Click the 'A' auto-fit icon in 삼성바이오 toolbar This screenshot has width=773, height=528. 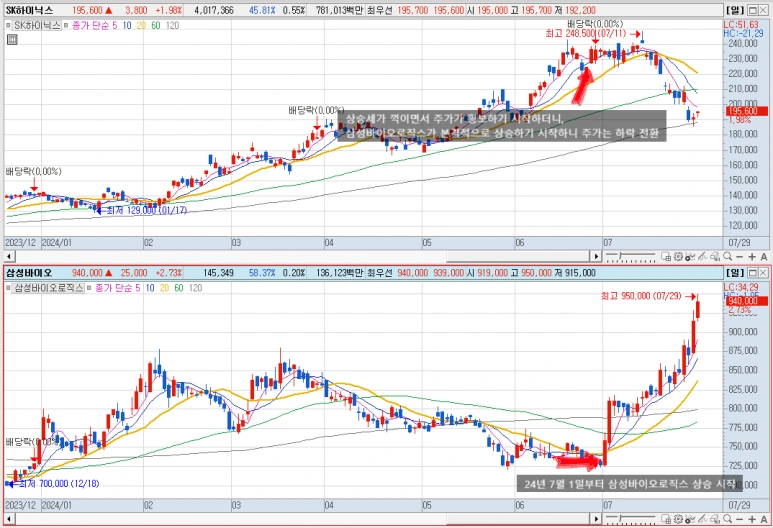(x=764, y=519)
